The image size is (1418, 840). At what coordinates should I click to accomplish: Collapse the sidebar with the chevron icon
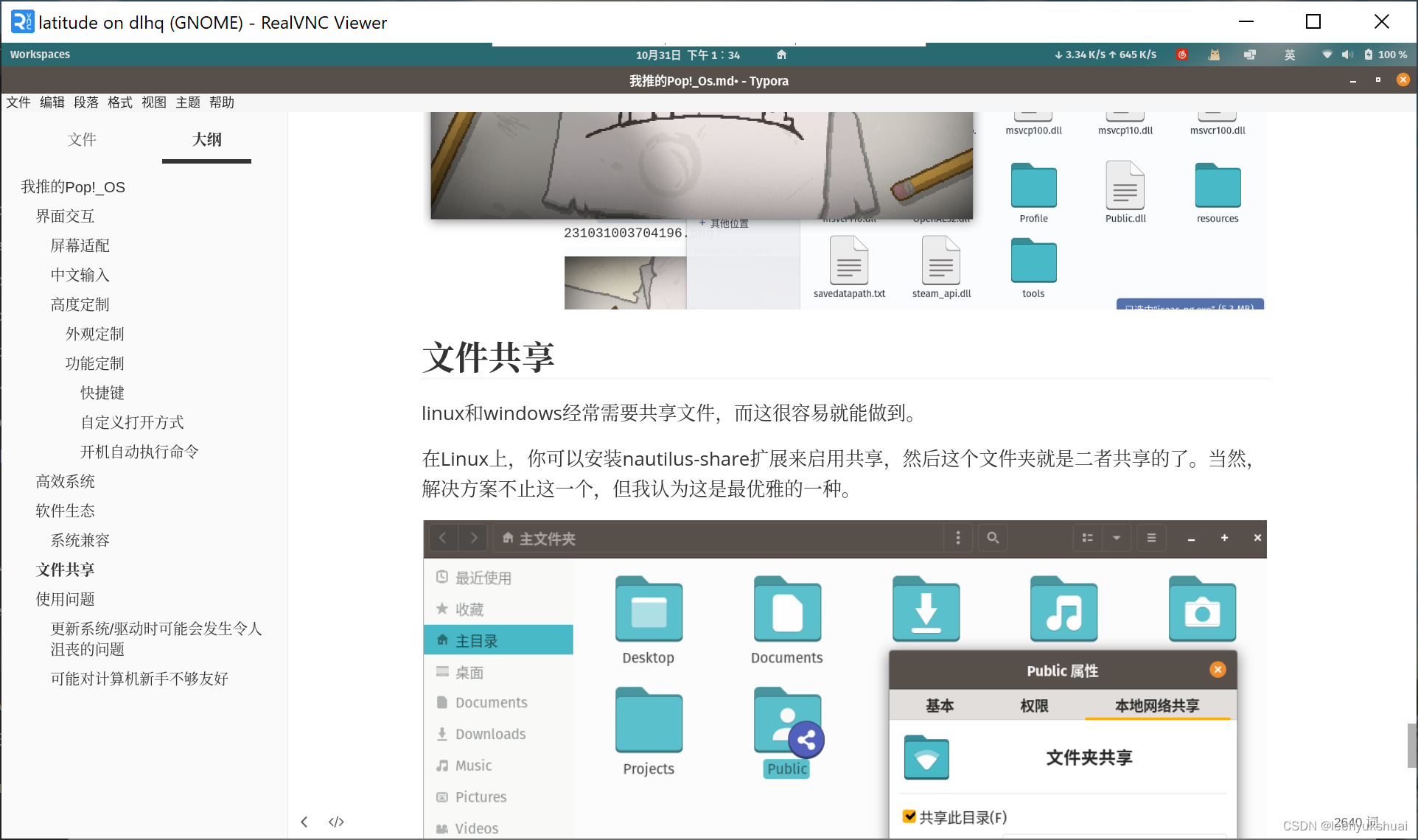click(304, 822)
